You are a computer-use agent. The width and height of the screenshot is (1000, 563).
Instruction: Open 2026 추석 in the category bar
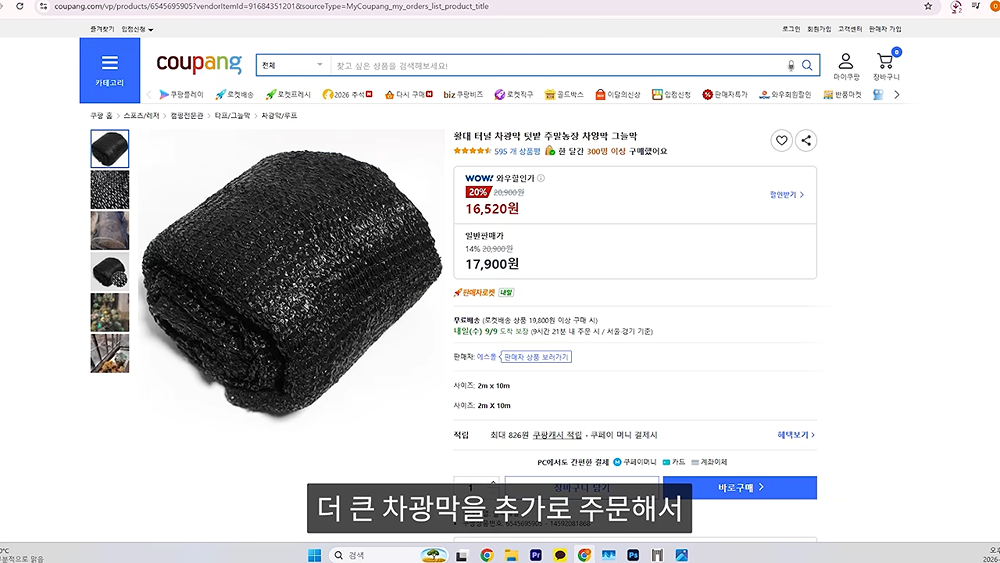click(348, 94)
